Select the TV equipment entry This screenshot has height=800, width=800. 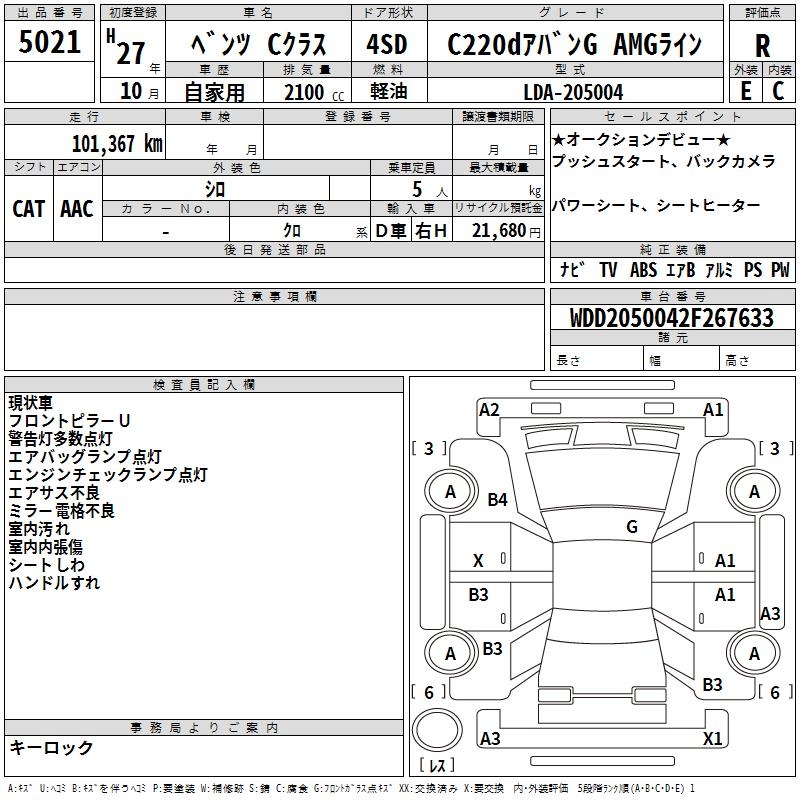coord(608,269)
